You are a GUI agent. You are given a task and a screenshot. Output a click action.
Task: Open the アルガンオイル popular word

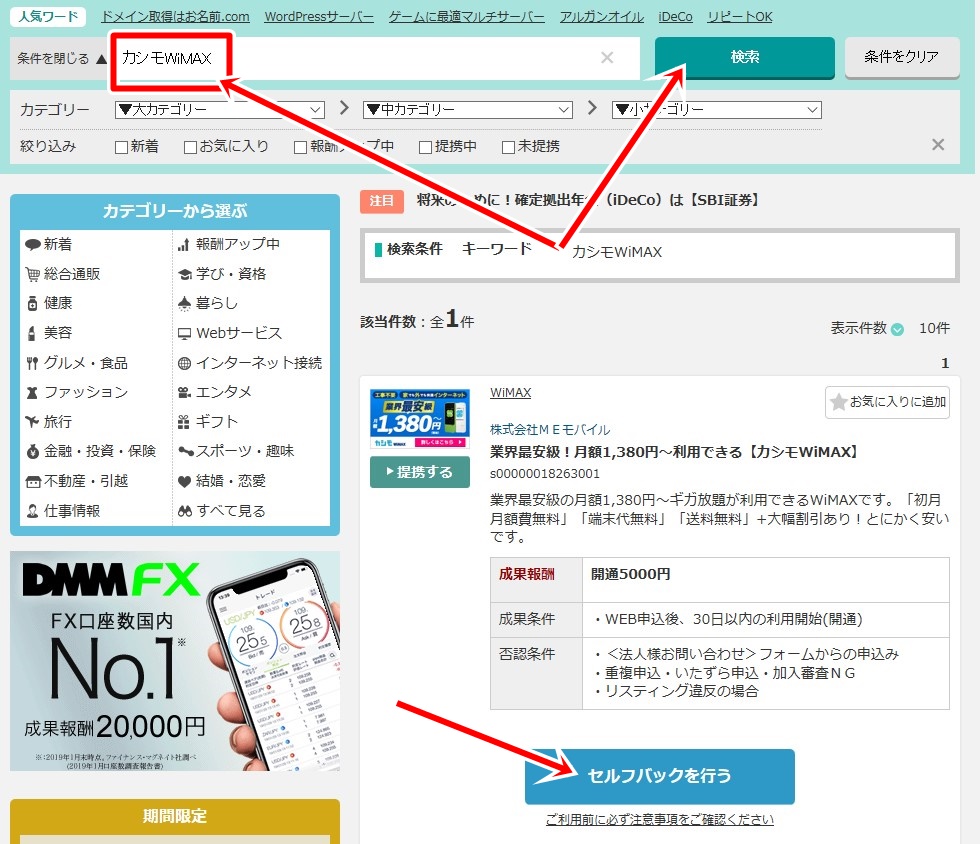[601, 17]
